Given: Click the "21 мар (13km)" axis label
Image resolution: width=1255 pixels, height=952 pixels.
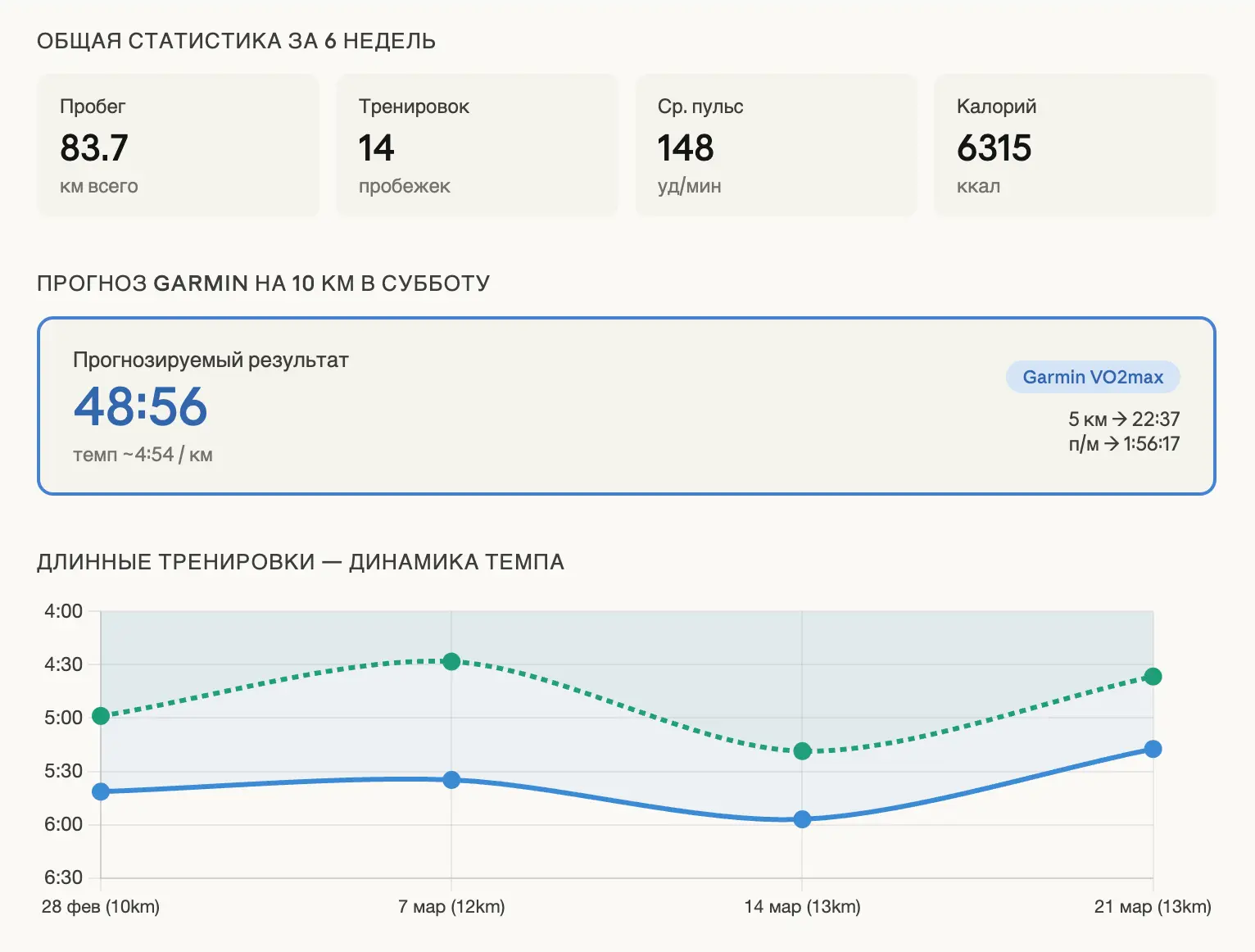Looking at the screenshot, I should (x=1152, y=907).
